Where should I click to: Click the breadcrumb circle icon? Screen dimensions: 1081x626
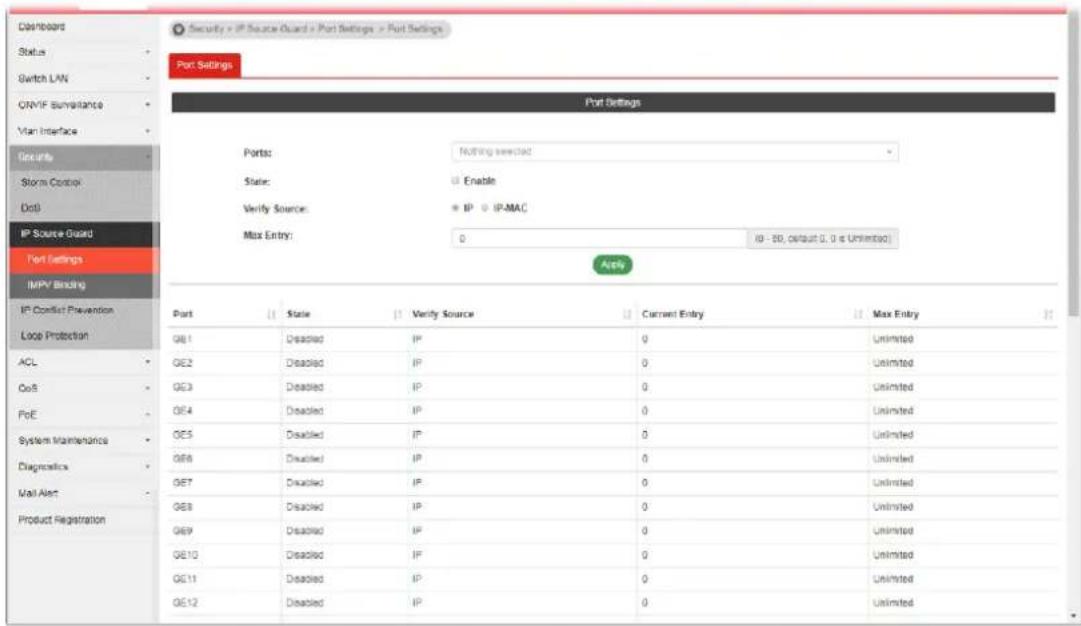click(x=179, y=29)
